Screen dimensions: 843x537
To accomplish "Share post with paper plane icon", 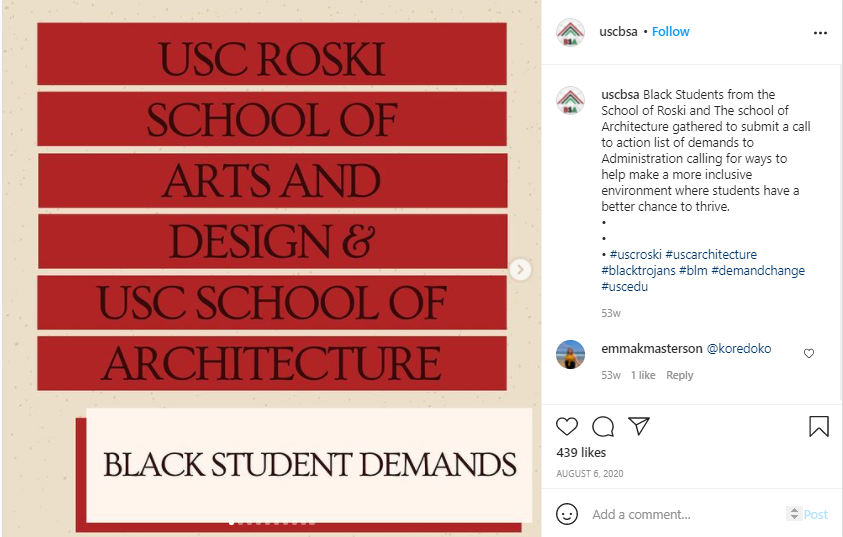I will 639,427.
